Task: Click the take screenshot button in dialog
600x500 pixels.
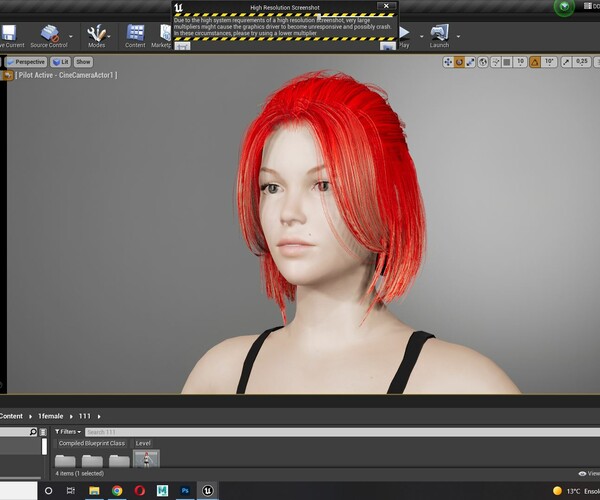Action: (388, 46)
